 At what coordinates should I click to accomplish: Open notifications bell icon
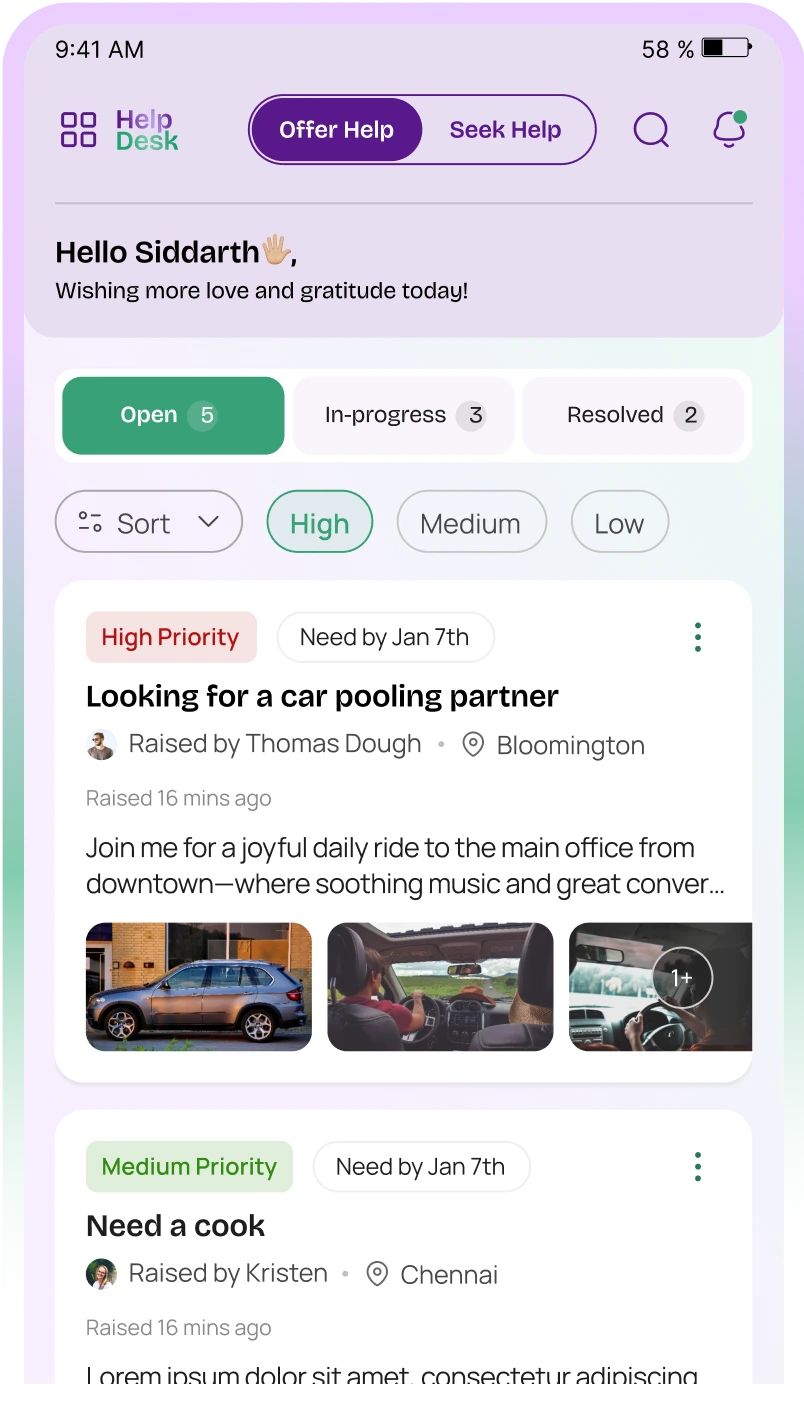[x=729, y=129]
